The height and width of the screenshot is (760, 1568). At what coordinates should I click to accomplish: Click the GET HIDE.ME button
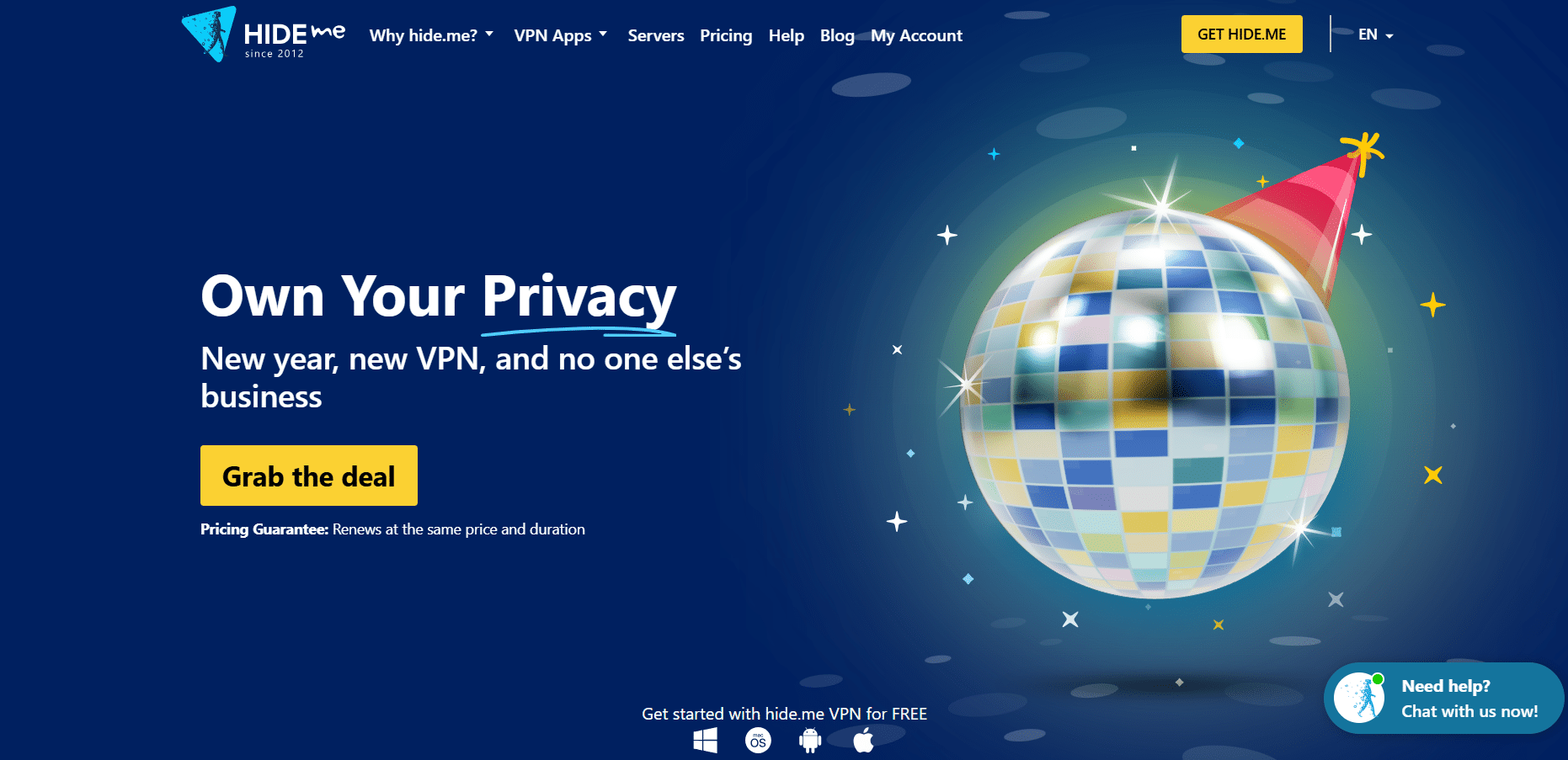pyautogui.click(x=1242, y=35)
